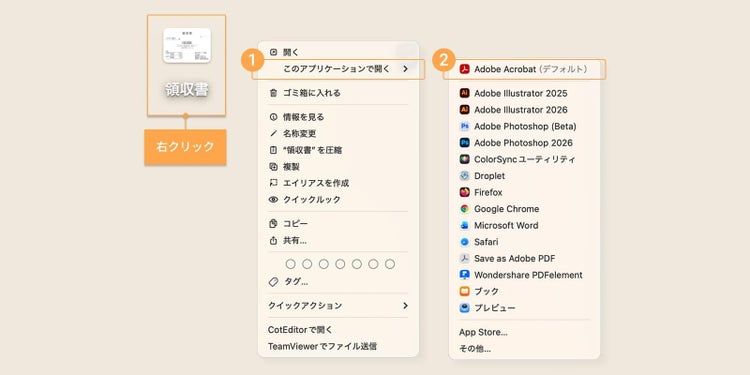
Task: Select the first tag color circle
Action: tap(290, 264)
